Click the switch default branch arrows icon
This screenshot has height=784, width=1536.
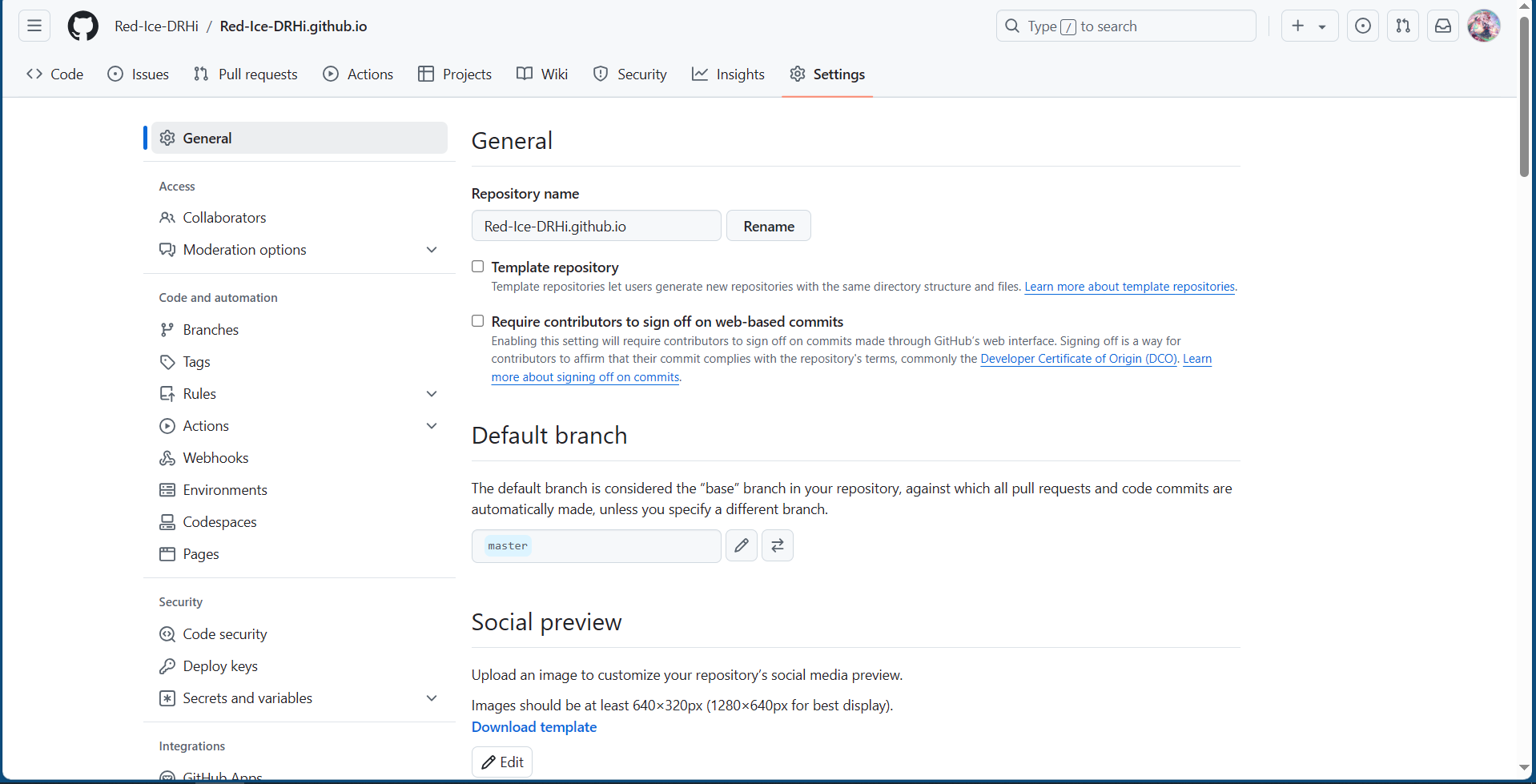click(x=777, y=546)
